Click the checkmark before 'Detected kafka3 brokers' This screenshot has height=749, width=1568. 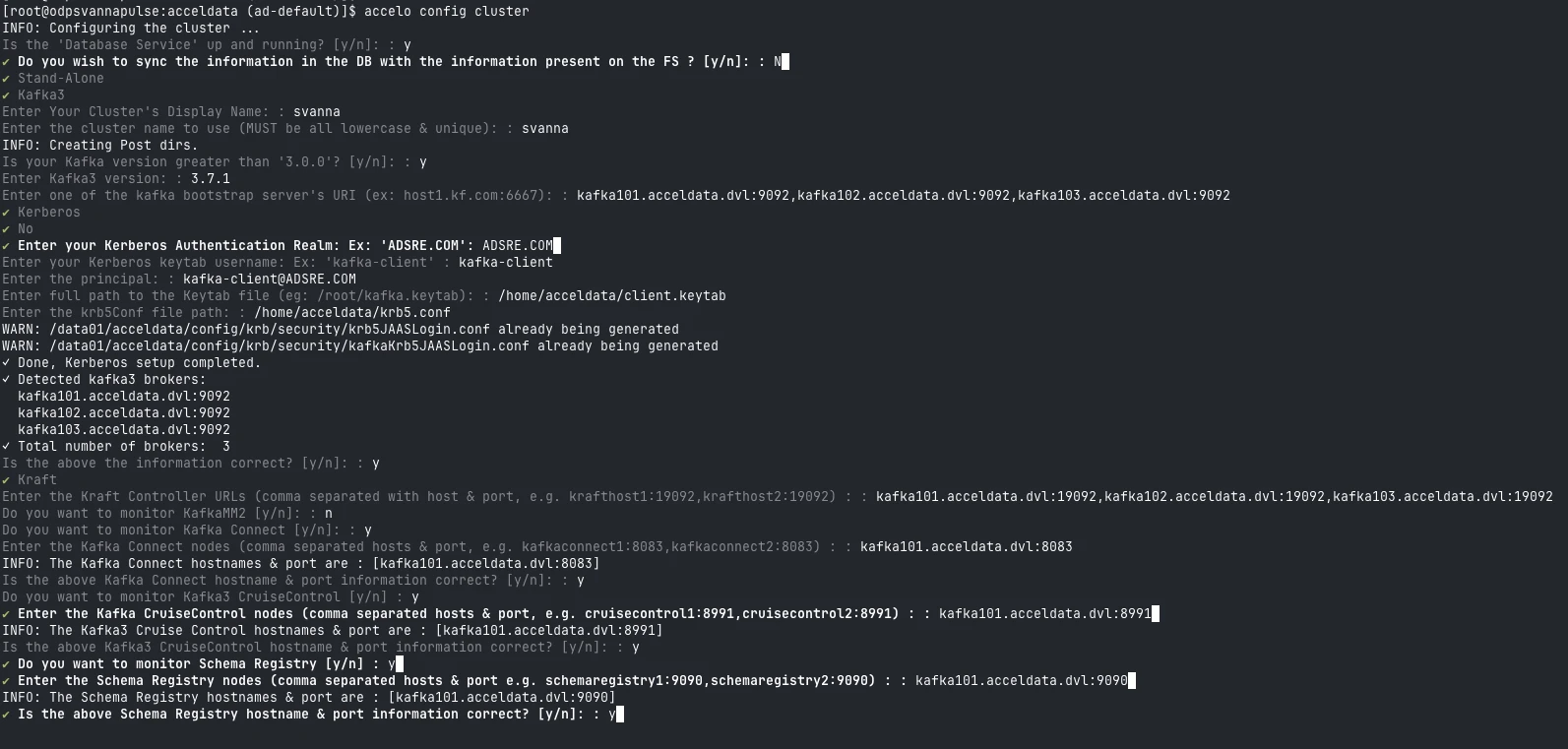click(6, 380)
